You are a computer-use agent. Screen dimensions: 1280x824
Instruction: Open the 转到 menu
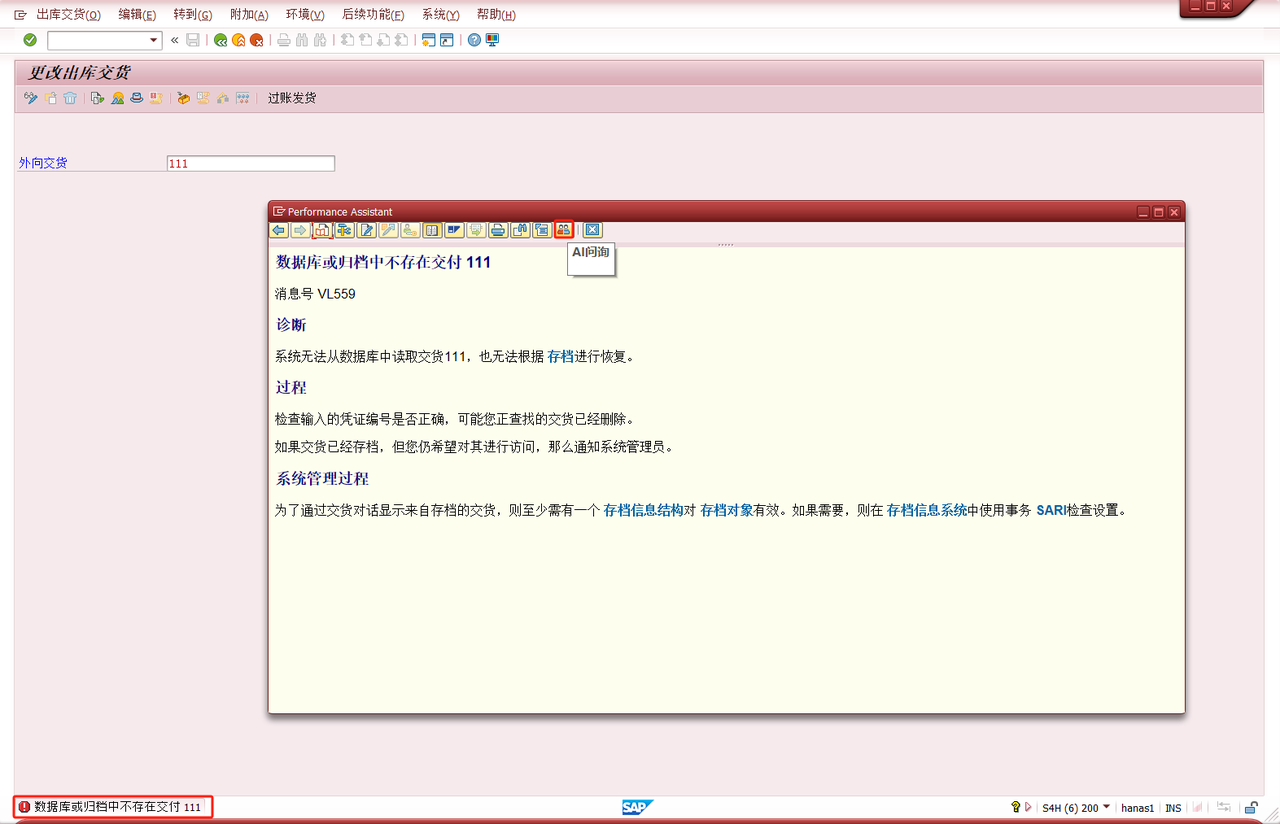coord(193,15)
